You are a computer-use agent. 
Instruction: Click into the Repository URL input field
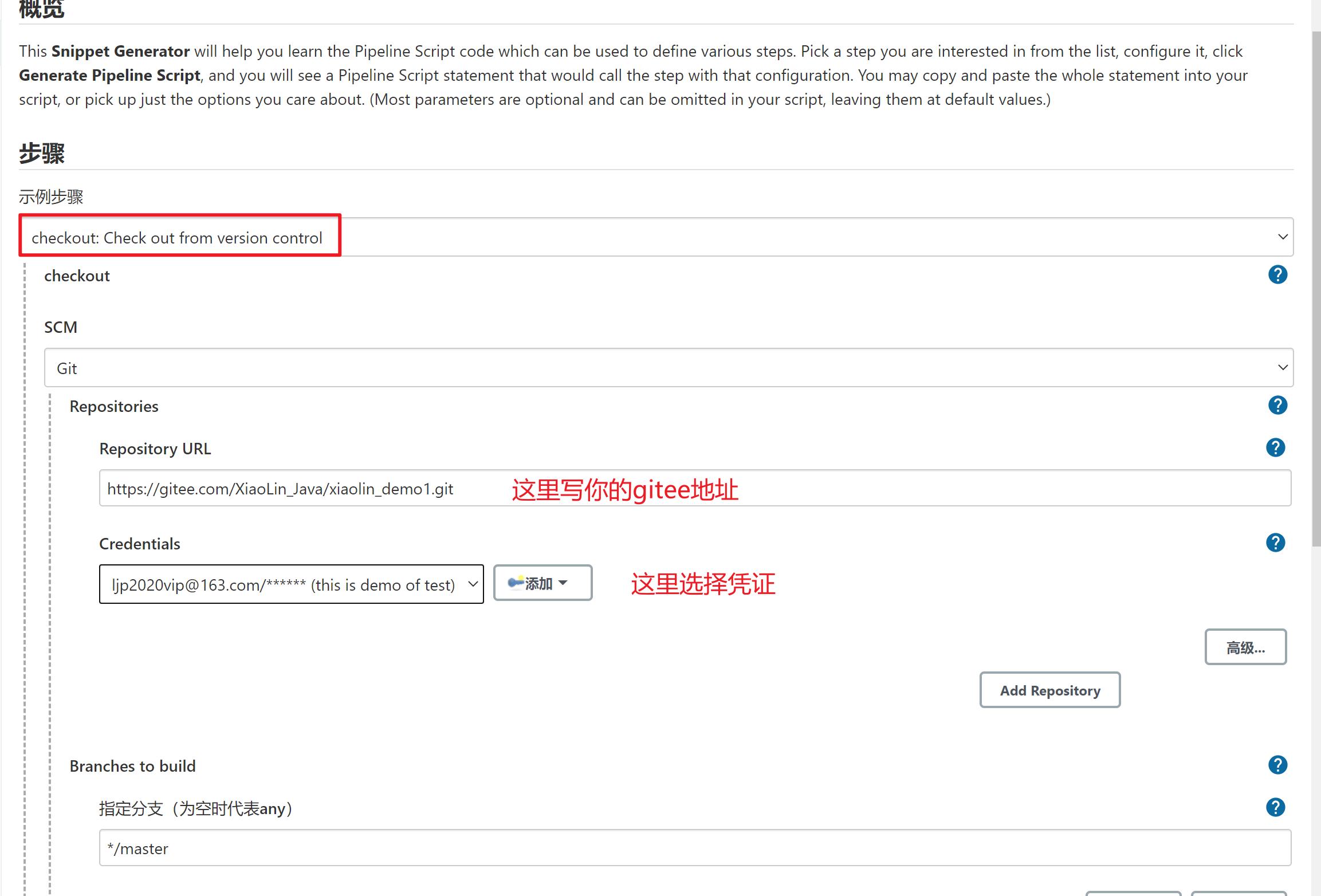point(695,488)
